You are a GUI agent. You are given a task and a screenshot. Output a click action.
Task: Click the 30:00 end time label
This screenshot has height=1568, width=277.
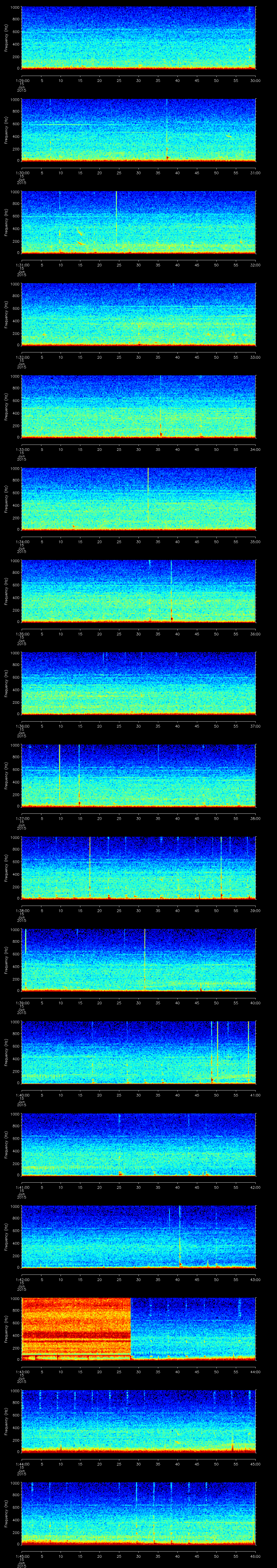point(256,80)
